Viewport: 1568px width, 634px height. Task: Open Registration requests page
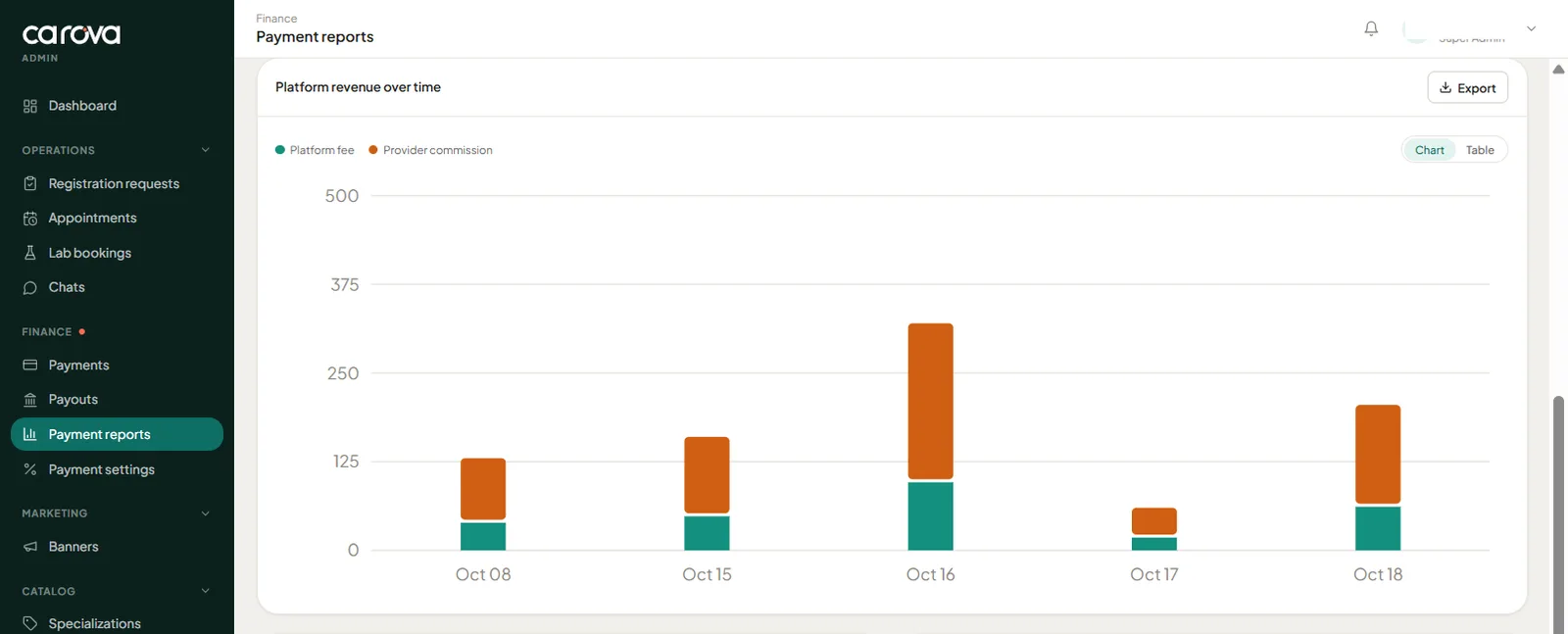click(x=117, y=183)
